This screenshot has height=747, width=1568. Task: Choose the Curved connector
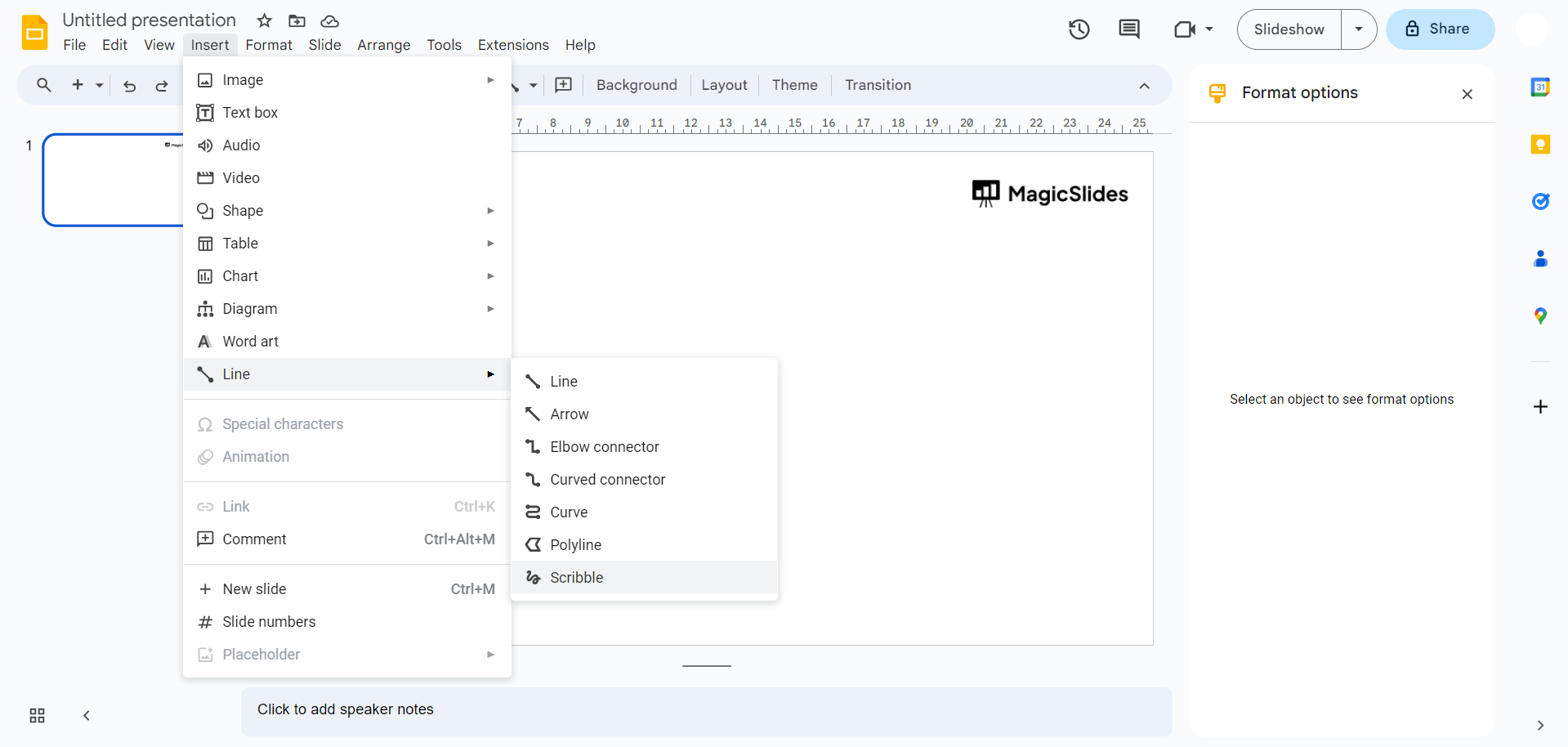click(607, 479)
